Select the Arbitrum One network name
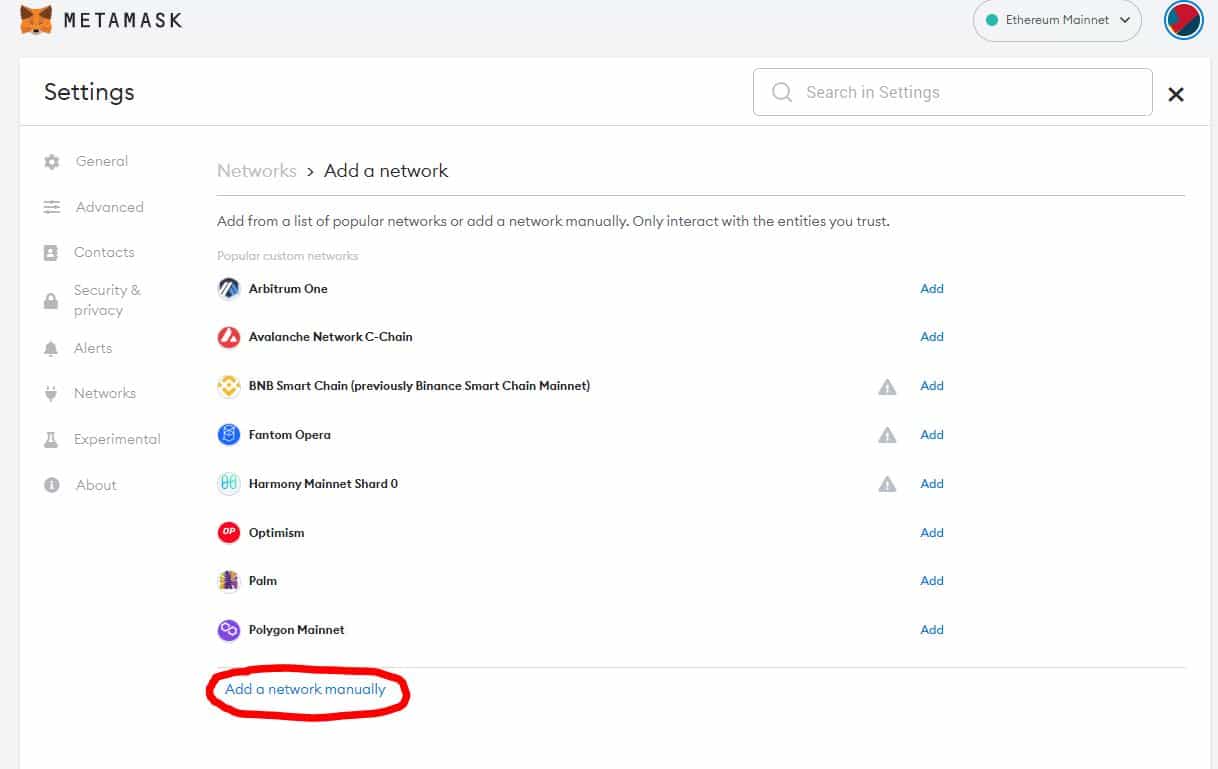Viewport: 1218px width, 769px height. [x=288, y=289]
